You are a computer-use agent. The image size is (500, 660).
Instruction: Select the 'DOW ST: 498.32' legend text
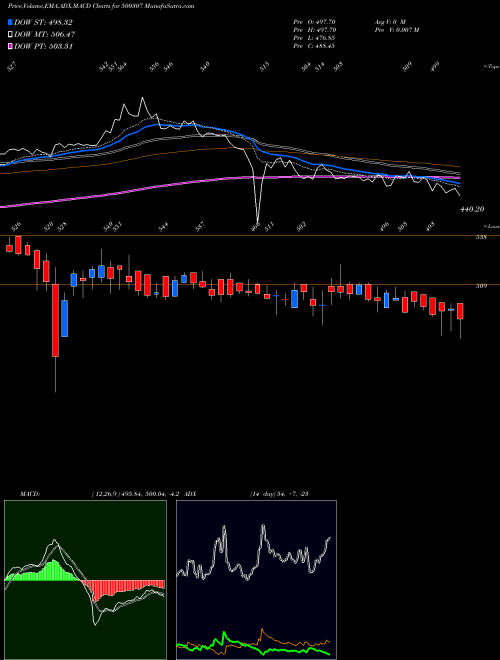tap(43, 22)
